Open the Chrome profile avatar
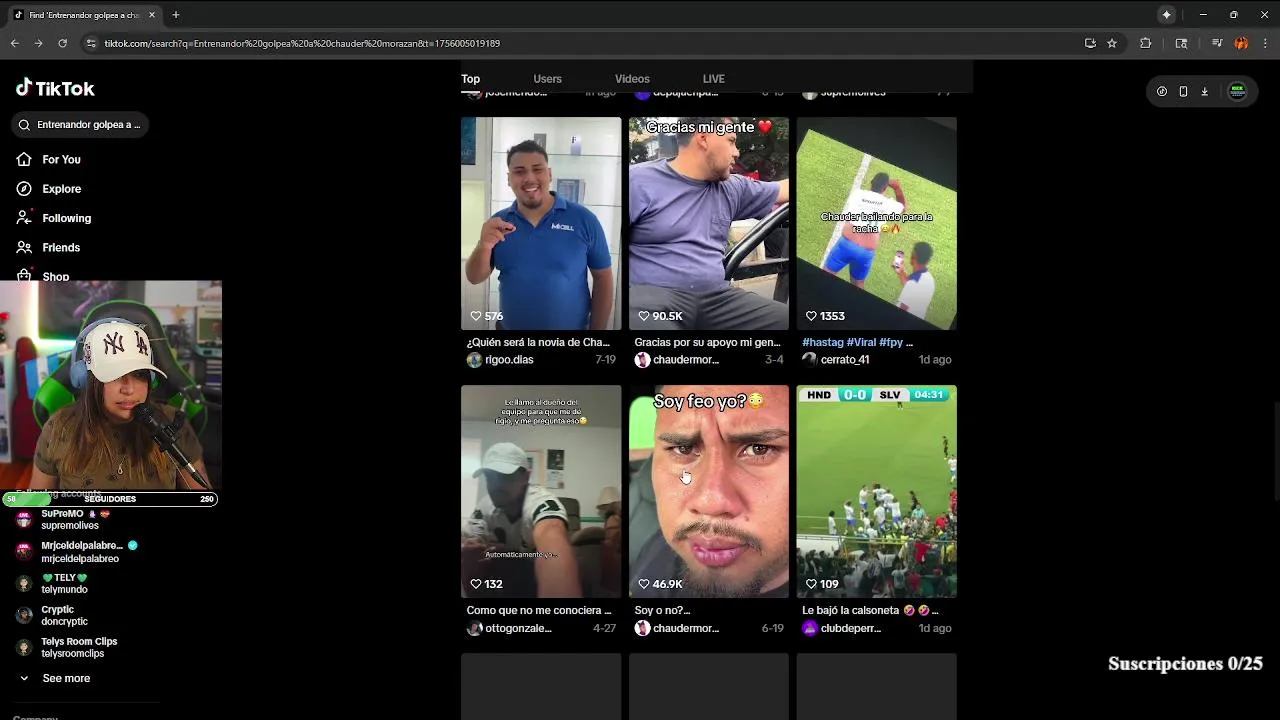Viewport: 1280px width, 720px height. point(1241,43)
